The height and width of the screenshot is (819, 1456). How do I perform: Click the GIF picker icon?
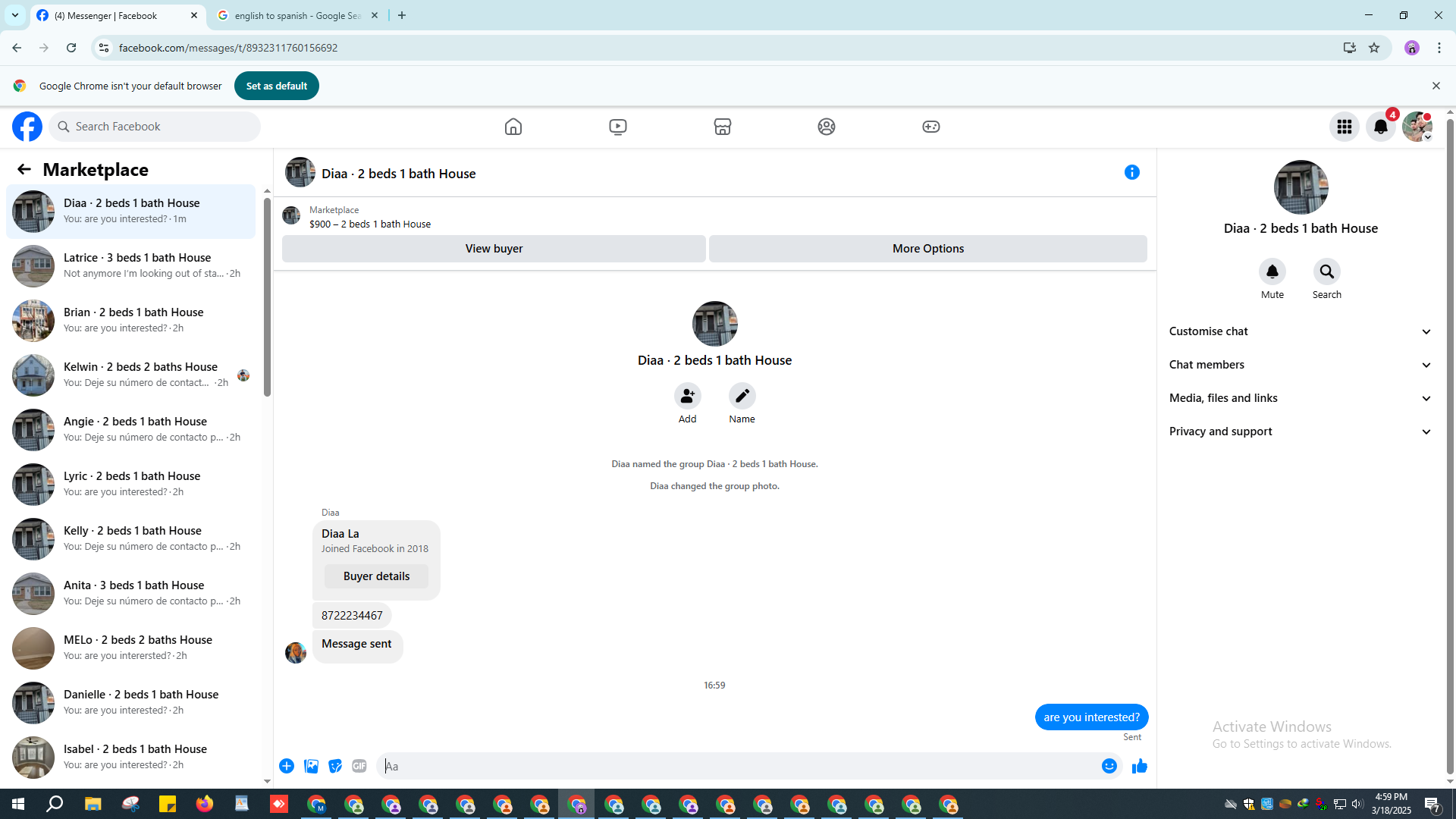pyautogui.click(x=359, y=767)
